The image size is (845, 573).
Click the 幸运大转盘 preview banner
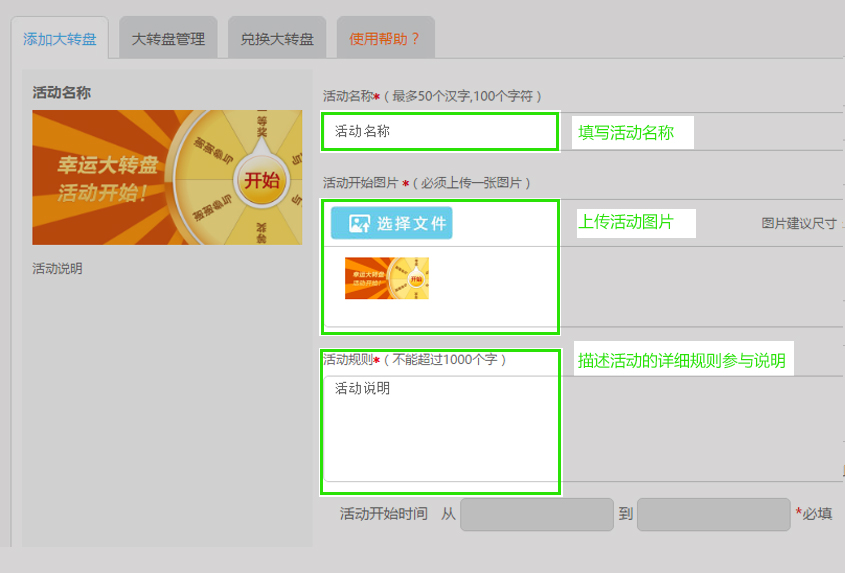167,177
